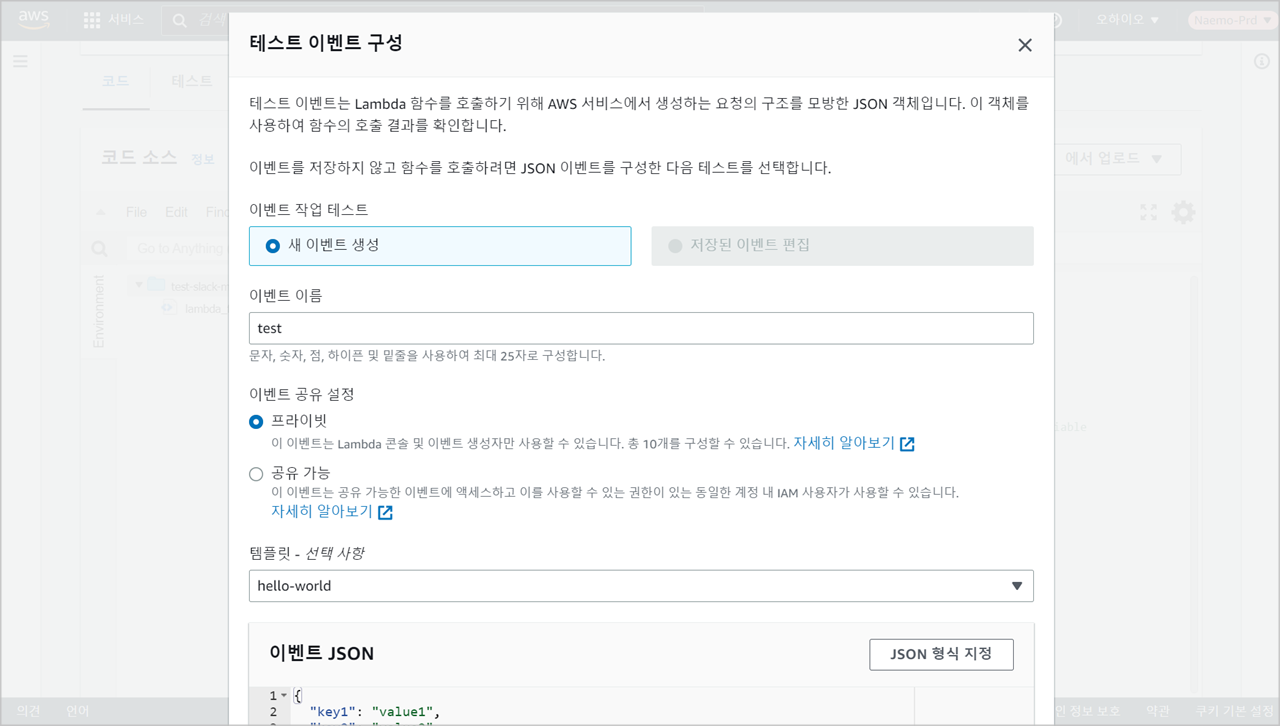1280x726 pixels.
Task: Open the upload from dropdown button
Action: click(x=1117, y=159)
